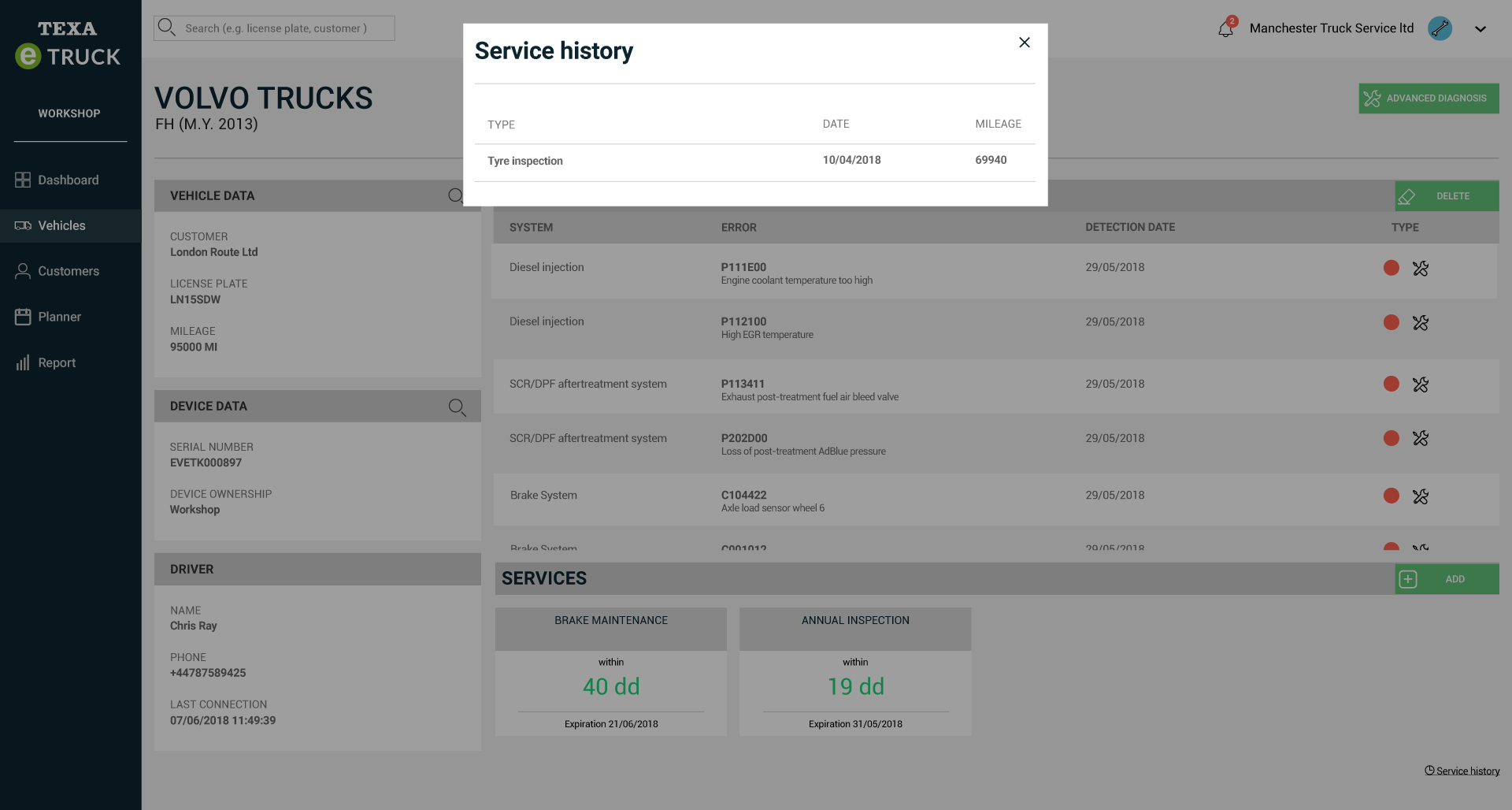Click the red status dot for P113411

point(1391,384)
